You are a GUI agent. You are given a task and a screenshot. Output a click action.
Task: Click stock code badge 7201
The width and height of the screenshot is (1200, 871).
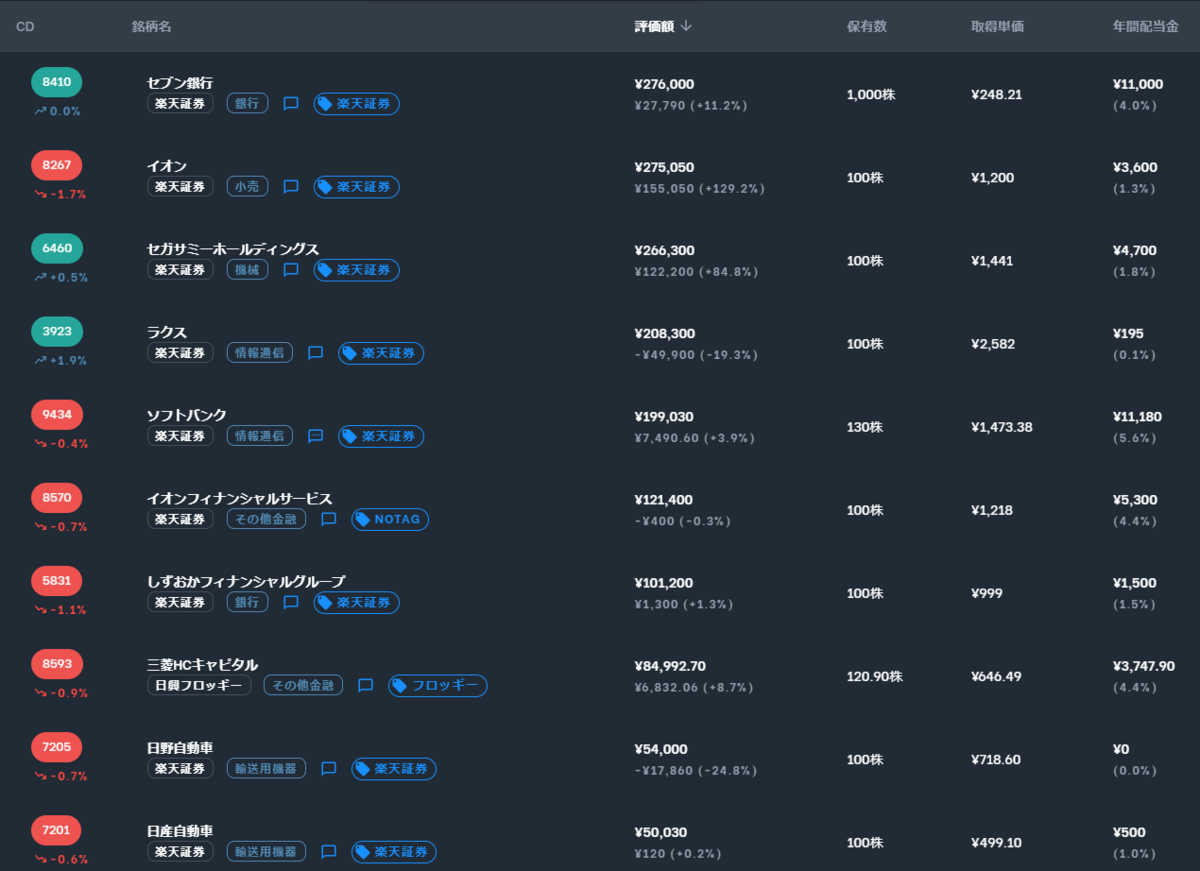pos(56,830)
